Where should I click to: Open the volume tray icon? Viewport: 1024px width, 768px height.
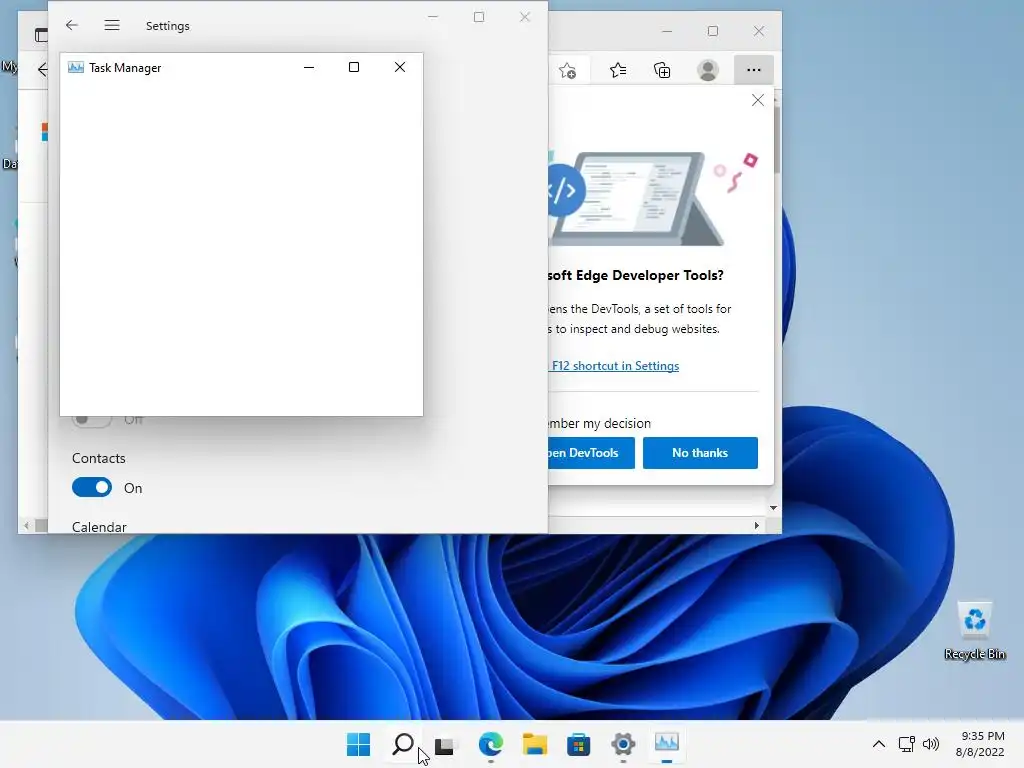[x=931, y=744]
